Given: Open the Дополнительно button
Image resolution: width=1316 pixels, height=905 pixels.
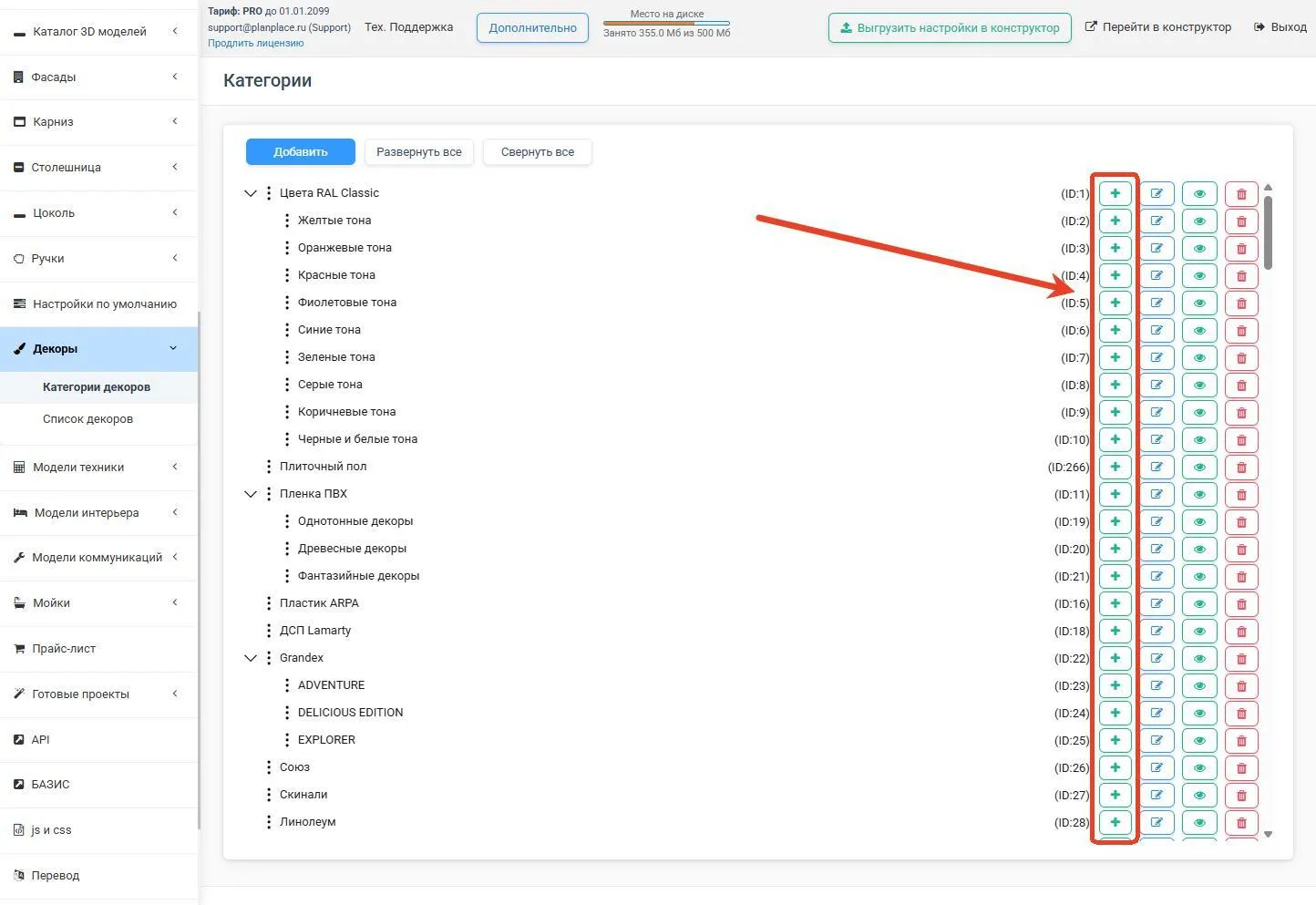Looking at the screenshot, I should tap(532, 27).
